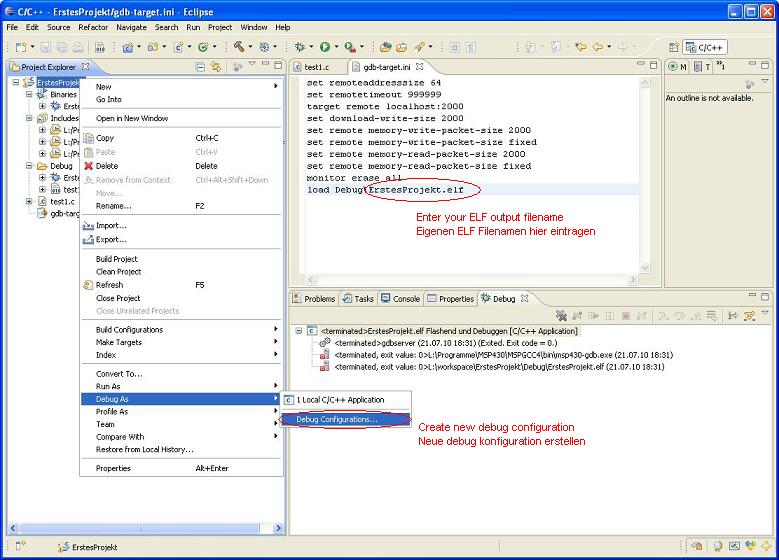Choose Properties in the context menu
This screenshot has height=560, width=779.
click(x=182, y=468)
